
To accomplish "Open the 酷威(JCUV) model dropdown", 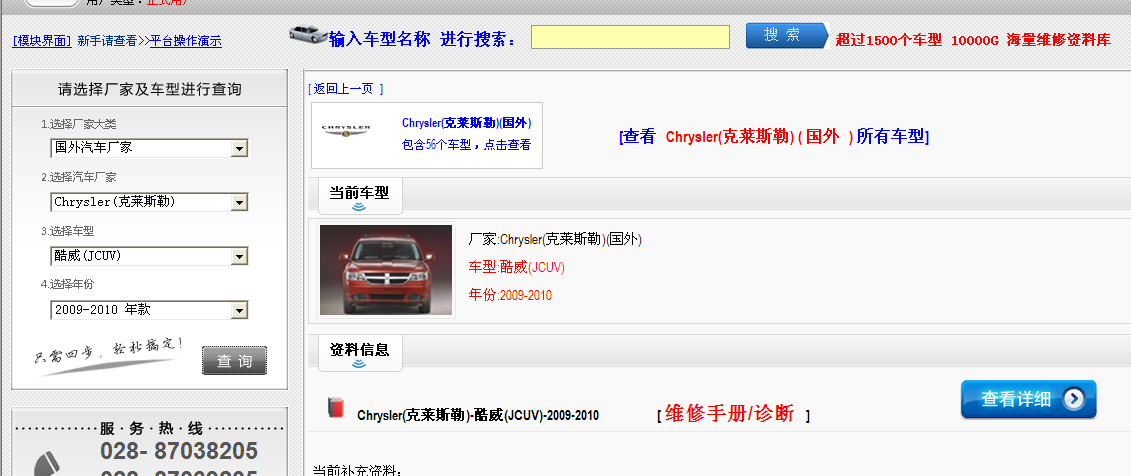I will click(149, 256).
